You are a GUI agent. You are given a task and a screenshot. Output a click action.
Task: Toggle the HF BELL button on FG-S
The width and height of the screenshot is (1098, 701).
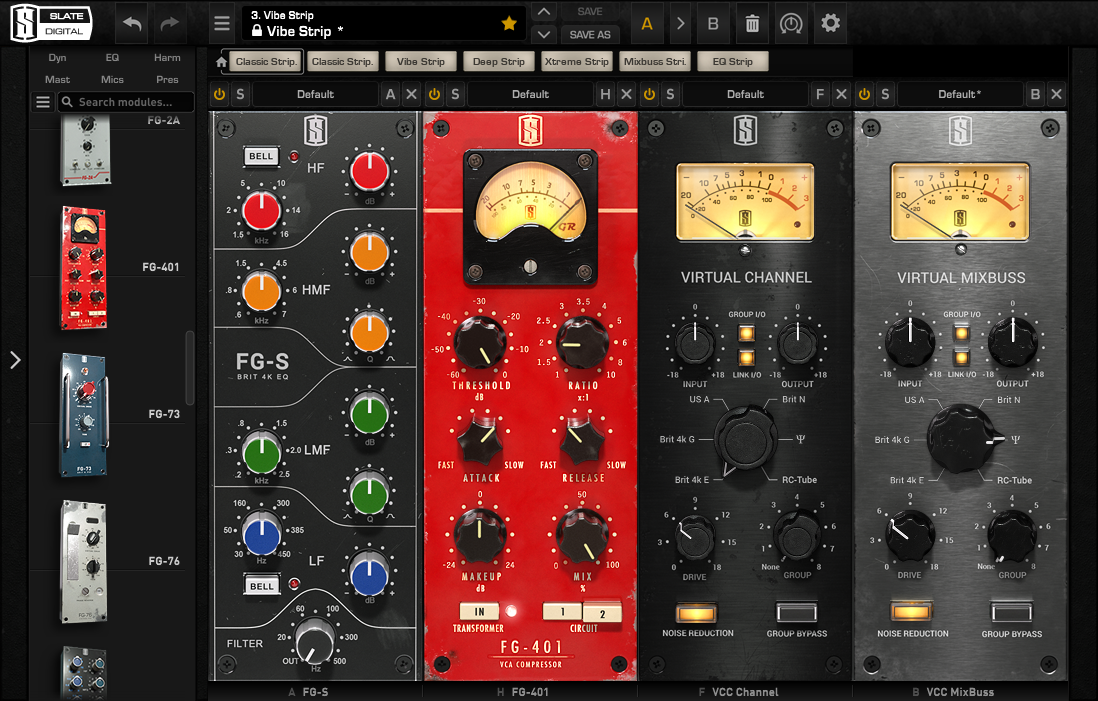coord(261,156)
